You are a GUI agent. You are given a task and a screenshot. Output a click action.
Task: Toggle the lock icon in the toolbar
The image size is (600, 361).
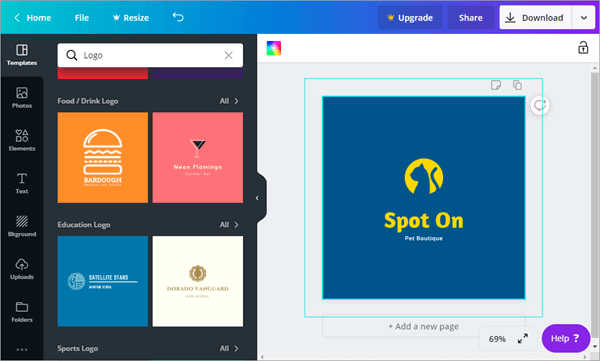[583, 47]
